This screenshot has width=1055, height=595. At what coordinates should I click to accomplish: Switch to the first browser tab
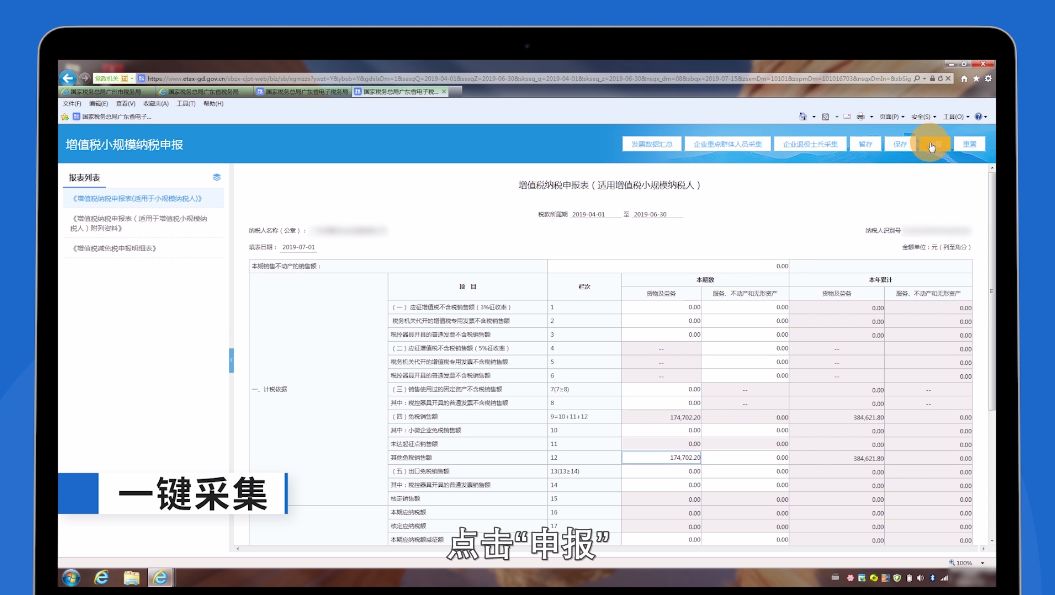coord(107,92)
